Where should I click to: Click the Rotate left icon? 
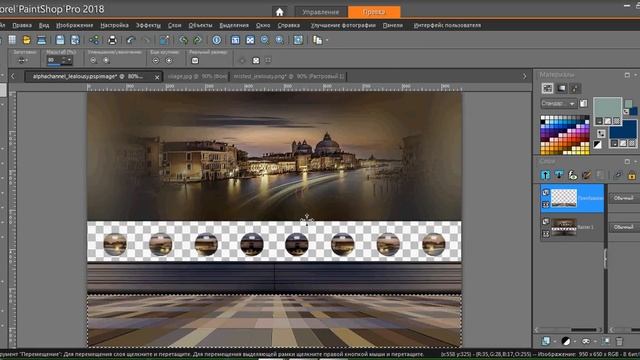click(183, 40)
